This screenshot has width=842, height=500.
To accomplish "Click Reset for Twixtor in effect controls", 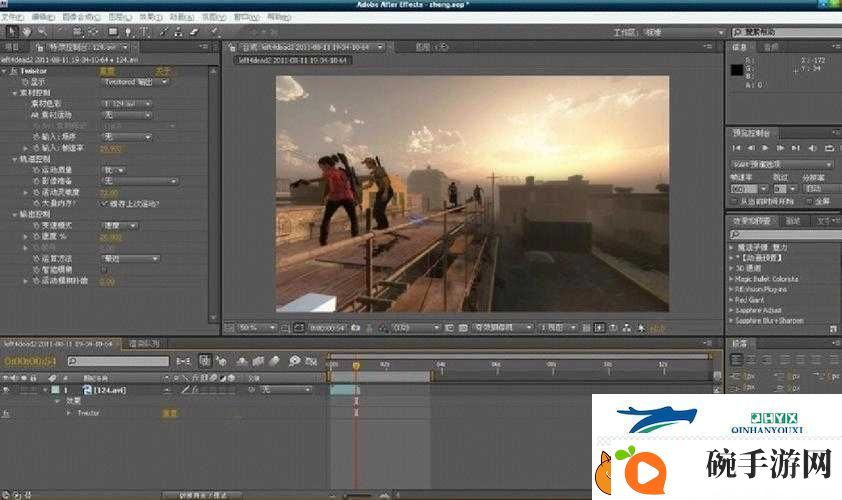I will tap(107, 71).
